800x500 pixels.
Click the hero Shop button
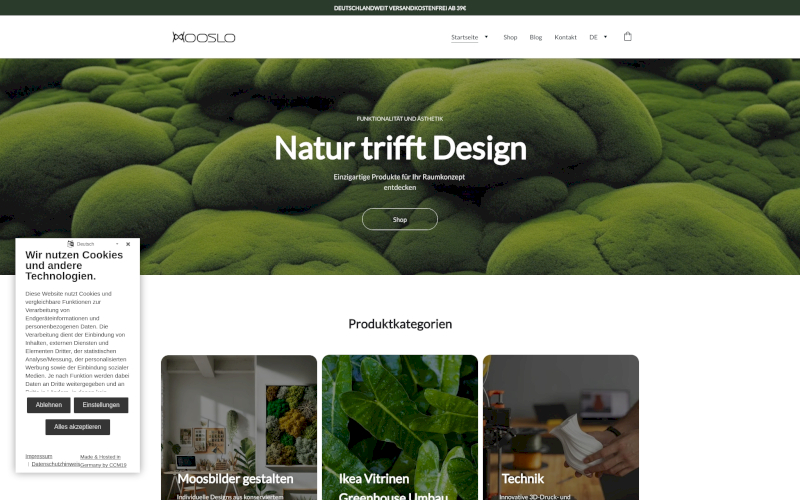400,219
